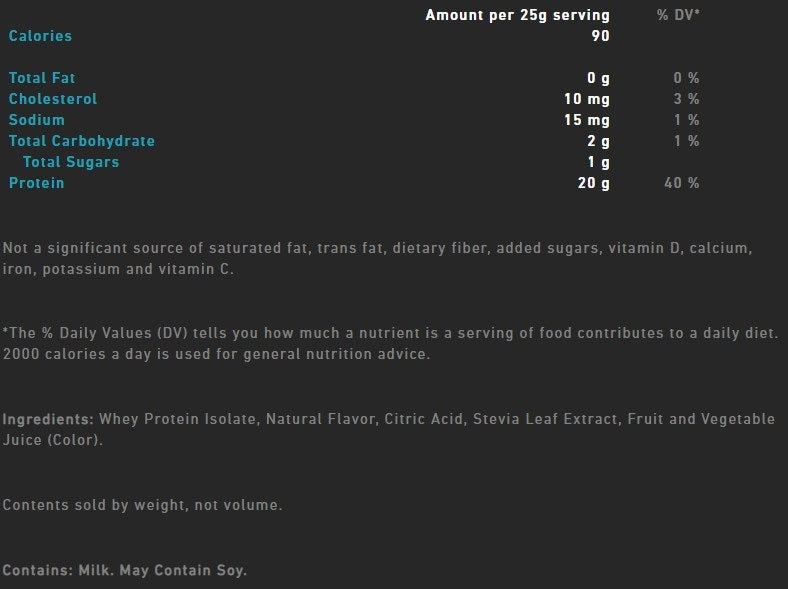788x589 pixels.
Task: Click the calories value 90
Action: click(x=600, y=36)
